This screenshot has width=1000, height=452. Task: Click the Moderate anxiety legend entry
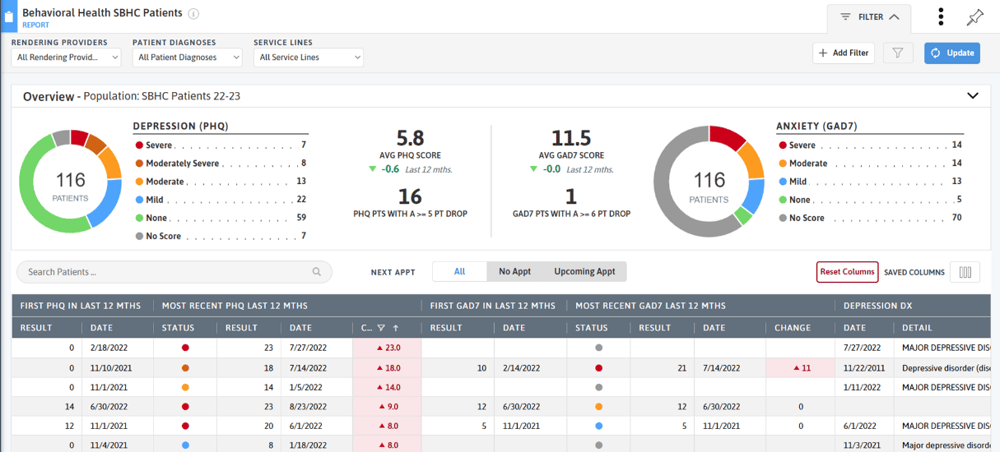pos(869,163)
